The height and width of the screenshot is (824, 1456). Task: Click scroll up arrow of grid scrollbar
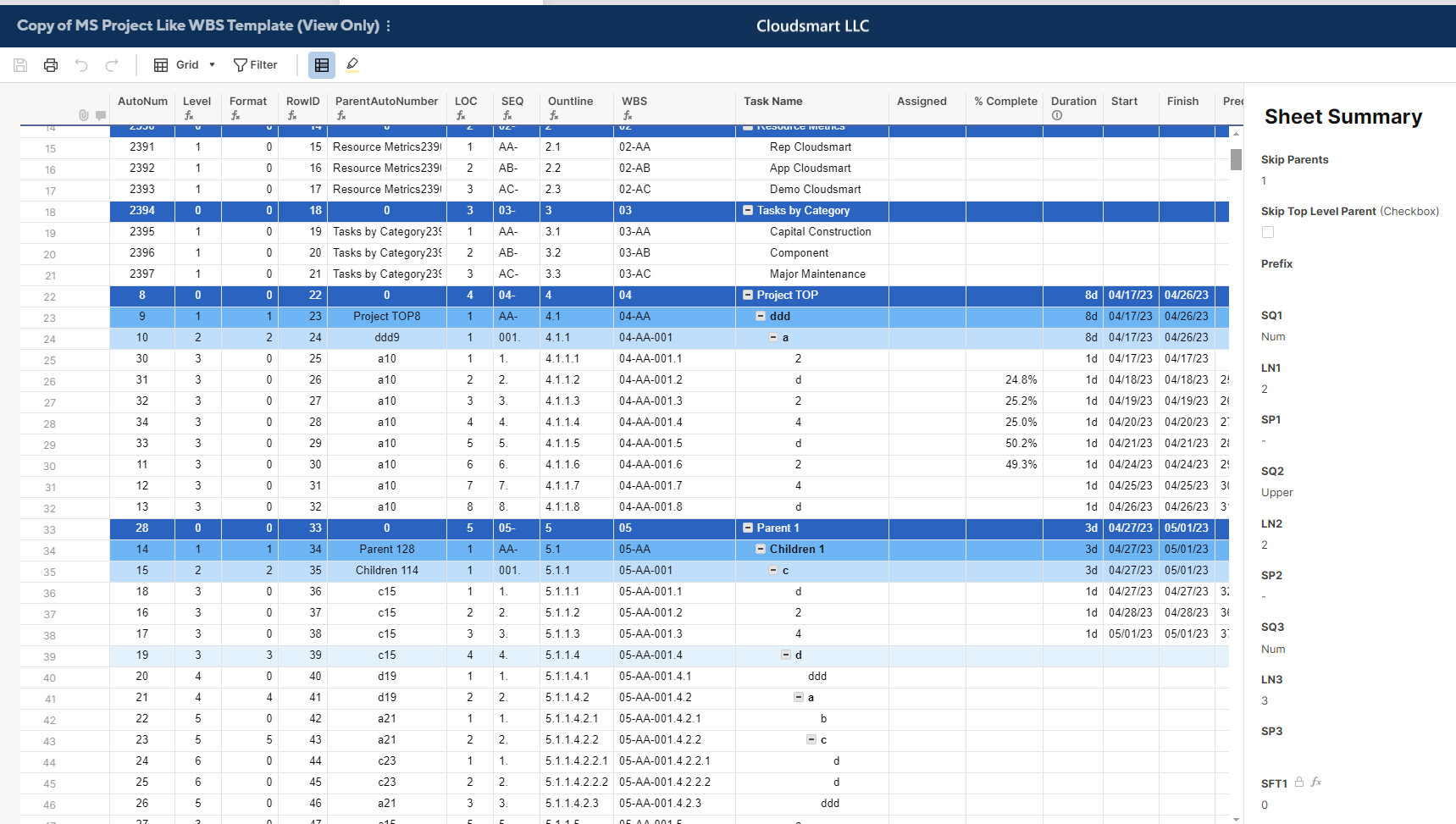[1236, 134]
